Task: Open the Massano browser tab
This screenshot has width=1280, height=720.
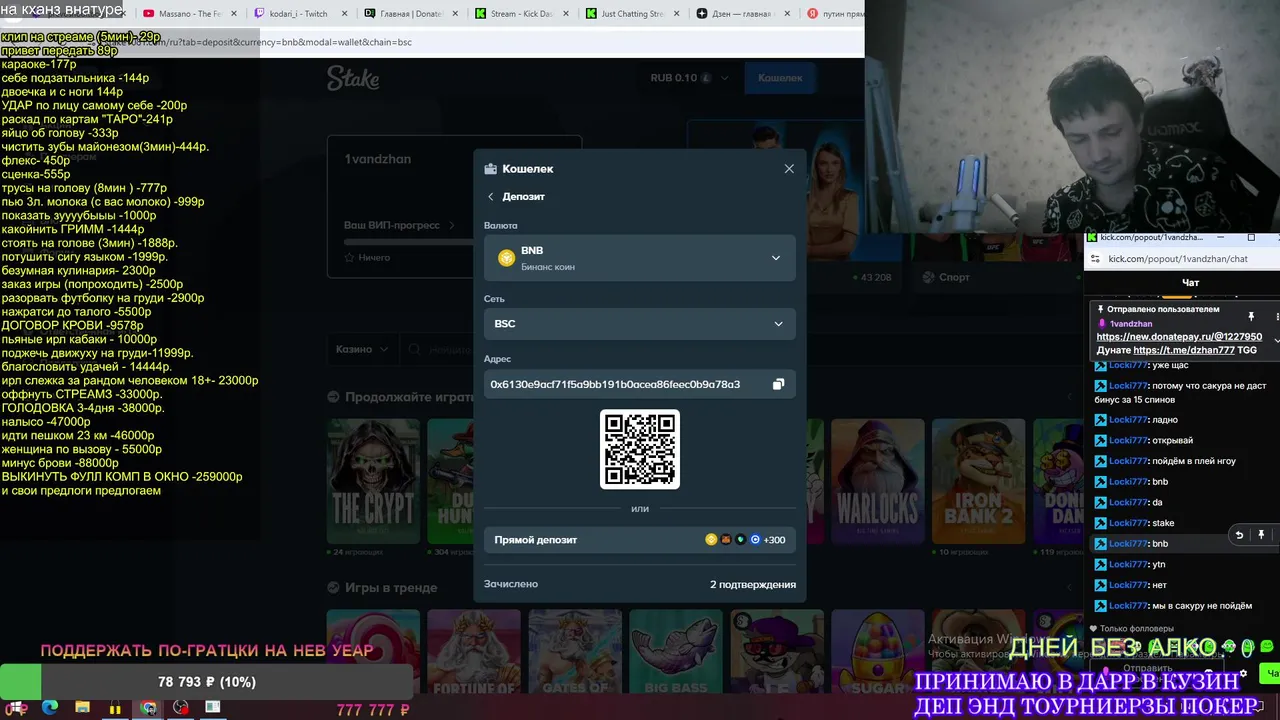Action: [x=190, y=14]
